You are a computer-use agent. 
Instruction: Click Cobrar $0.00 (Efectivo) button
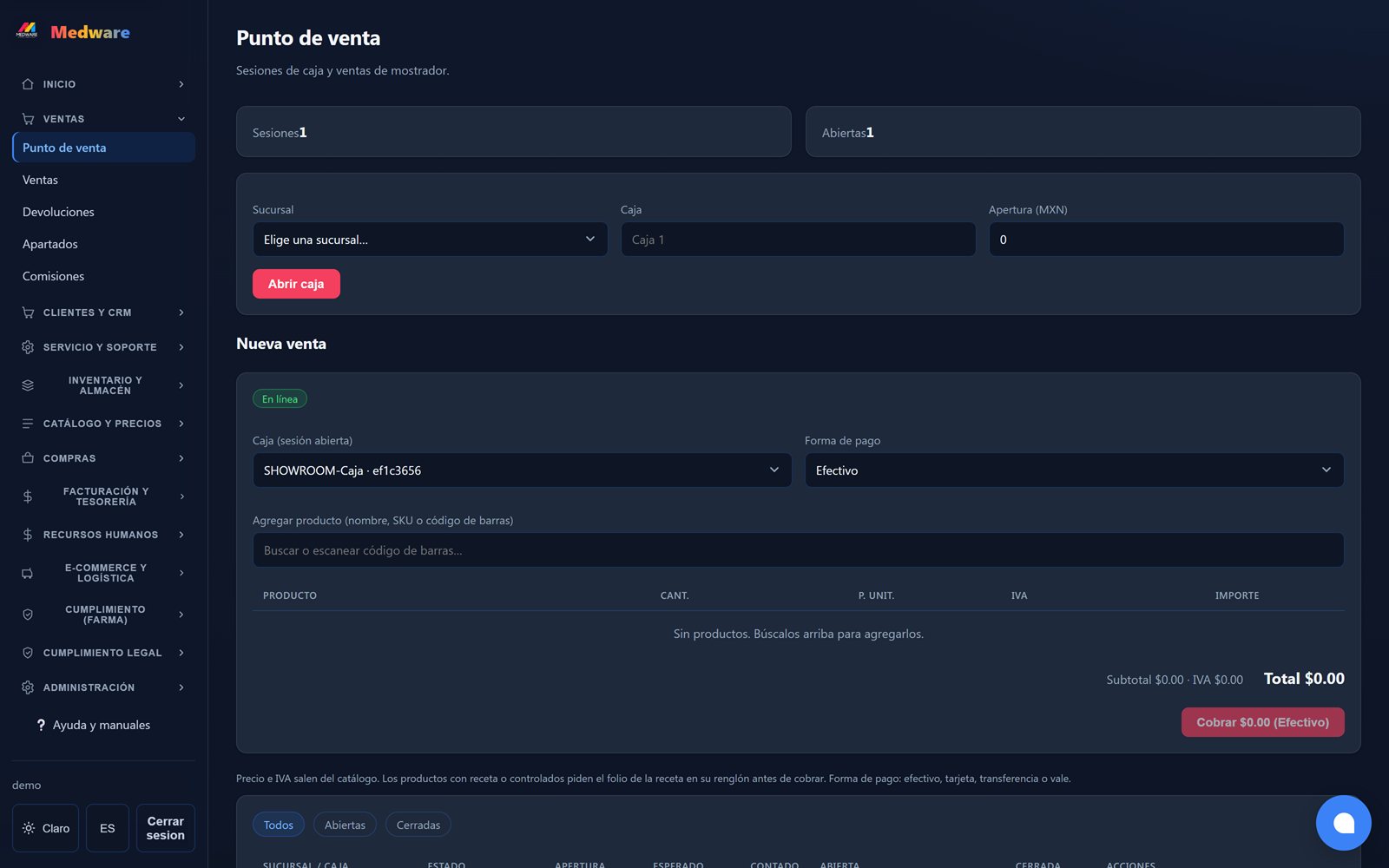(x=1262, y=722)
